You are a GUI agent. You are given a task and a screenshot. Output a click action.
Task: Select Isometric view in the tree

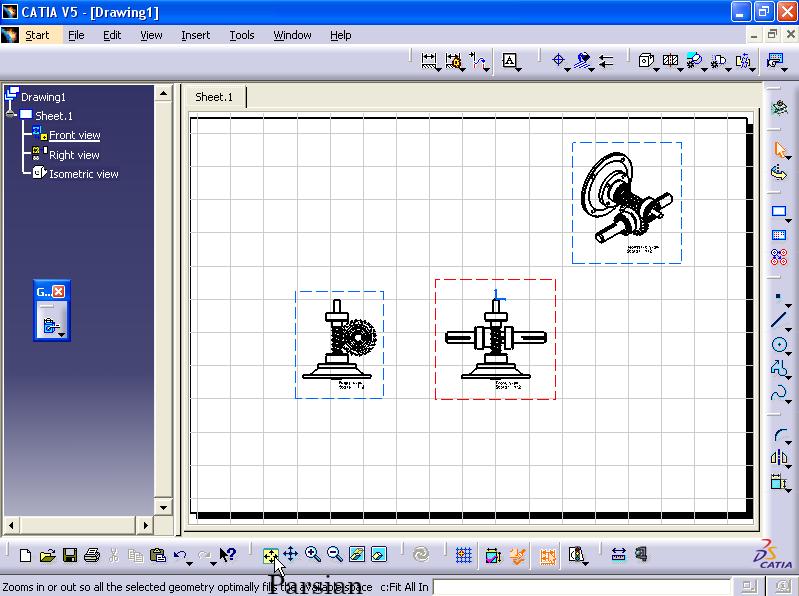click(x=84, y=174)
